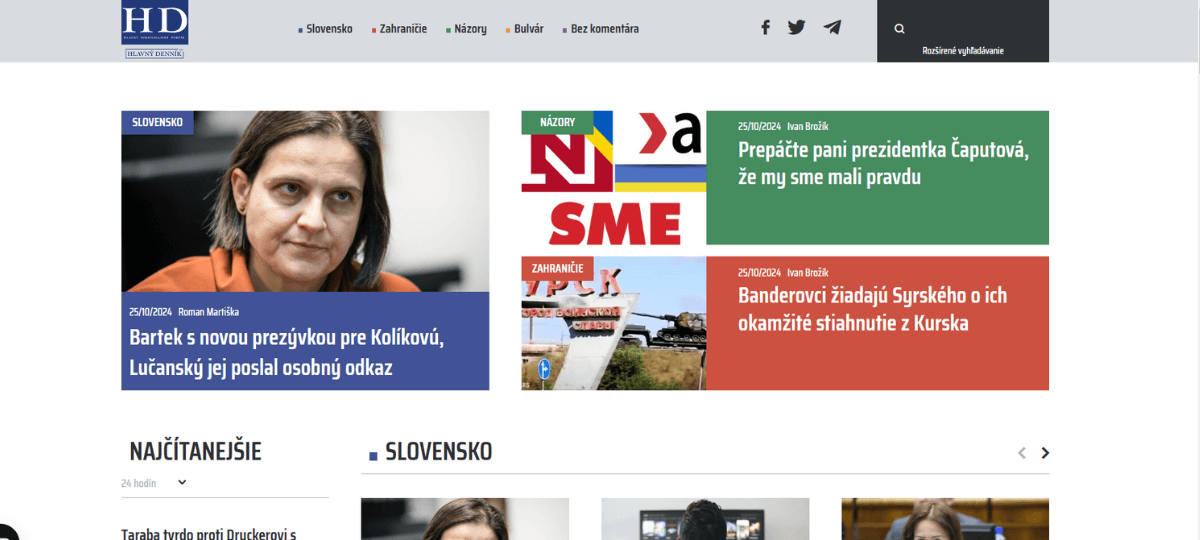Open the Twitter profile icon

tap(796, 28)
